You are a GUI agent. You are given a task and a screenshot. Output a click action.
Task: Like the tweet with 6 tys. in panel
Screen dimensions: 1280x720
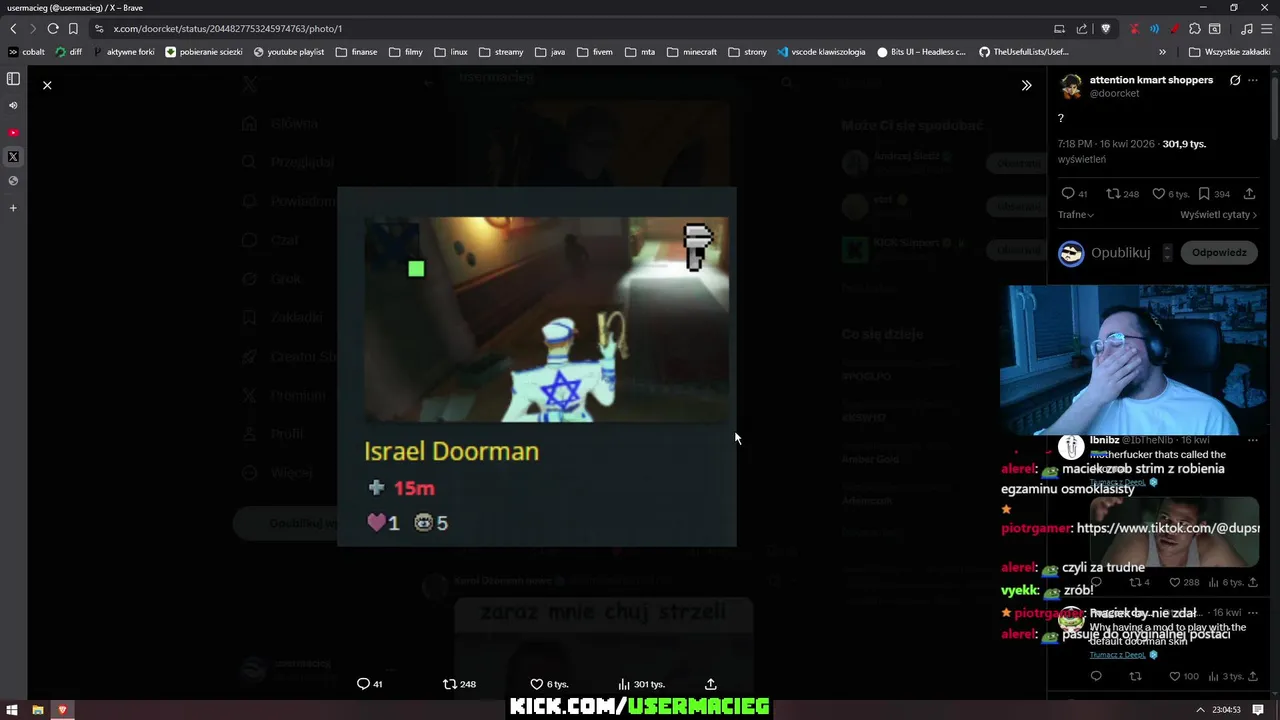pyautogui.click(x=1170, y=194)
